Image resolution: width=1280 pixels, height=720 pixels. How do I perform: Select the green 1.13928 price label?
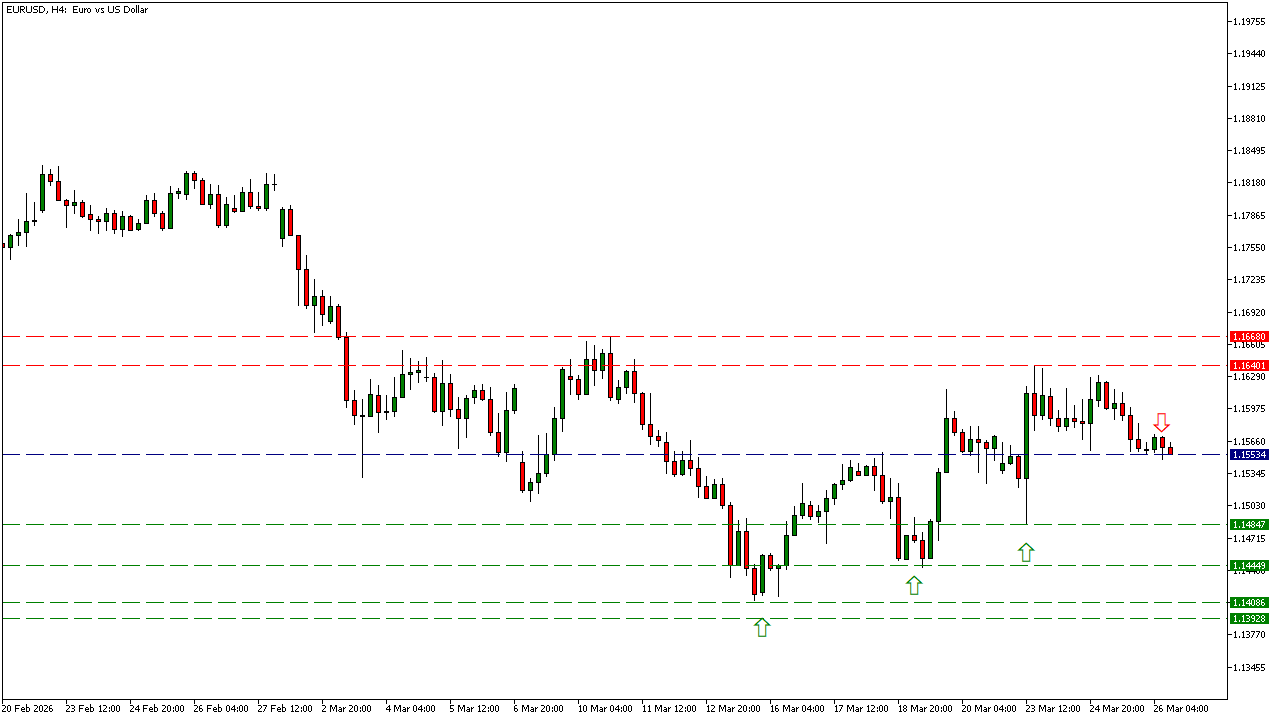1249,619
